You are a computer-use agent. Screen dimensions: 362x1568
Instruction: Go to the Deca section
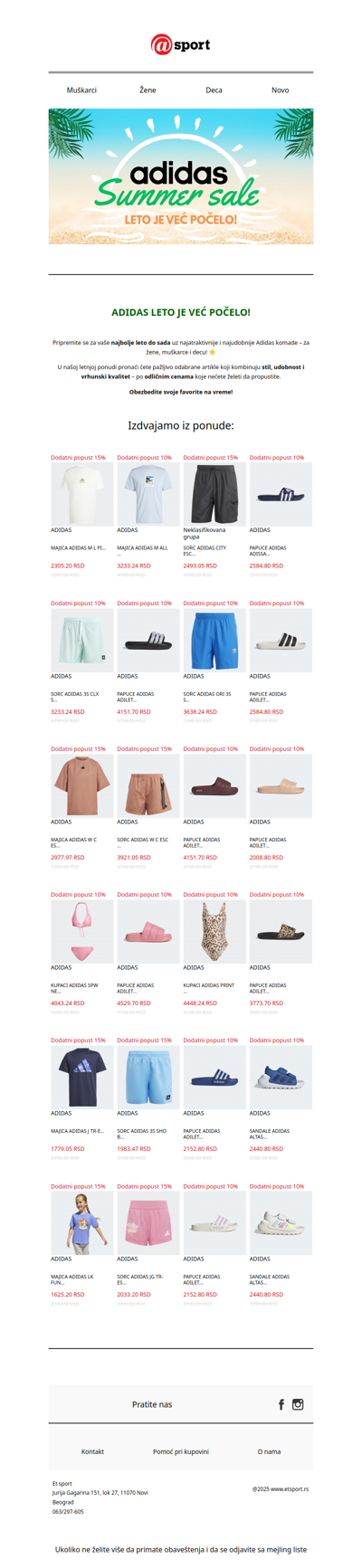click(214, 90)
